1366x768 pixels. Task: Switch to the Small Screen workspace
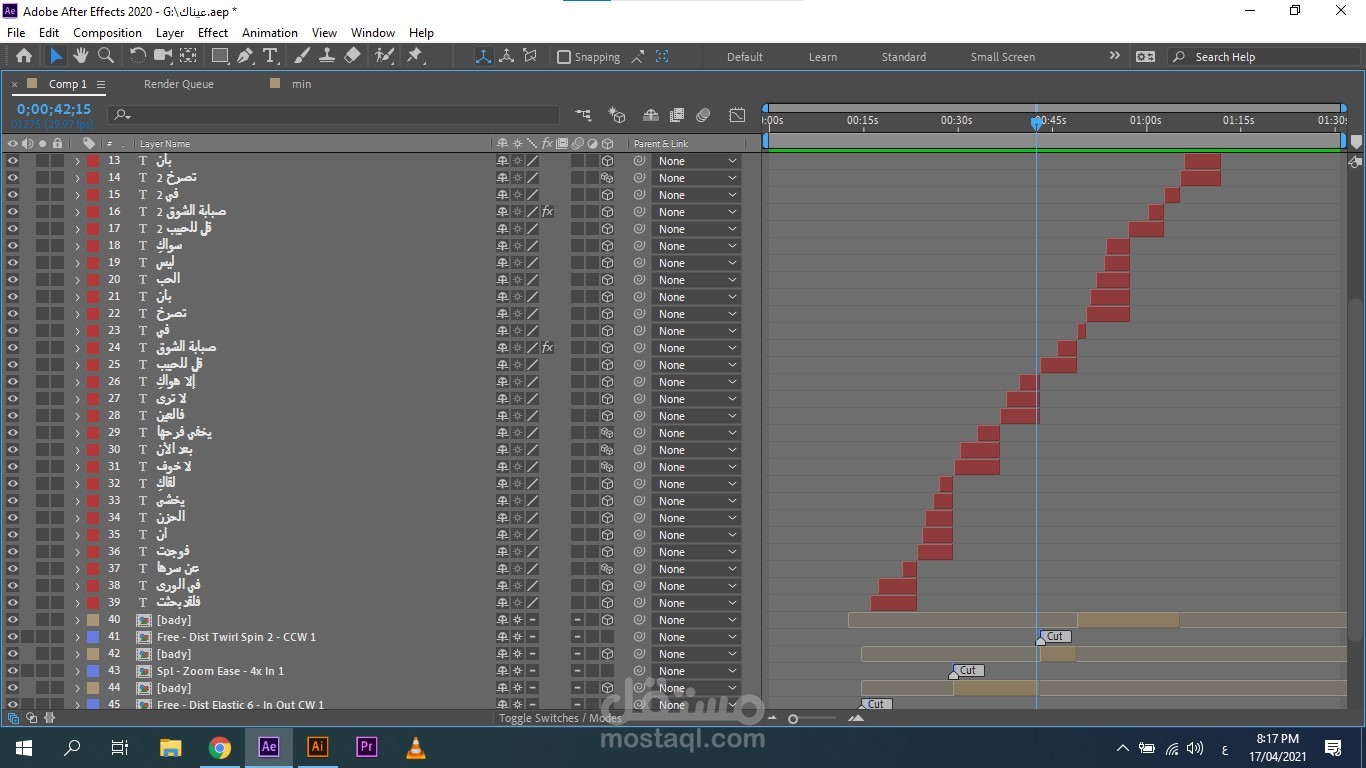pyautogui.click(x=1003, y=57)
